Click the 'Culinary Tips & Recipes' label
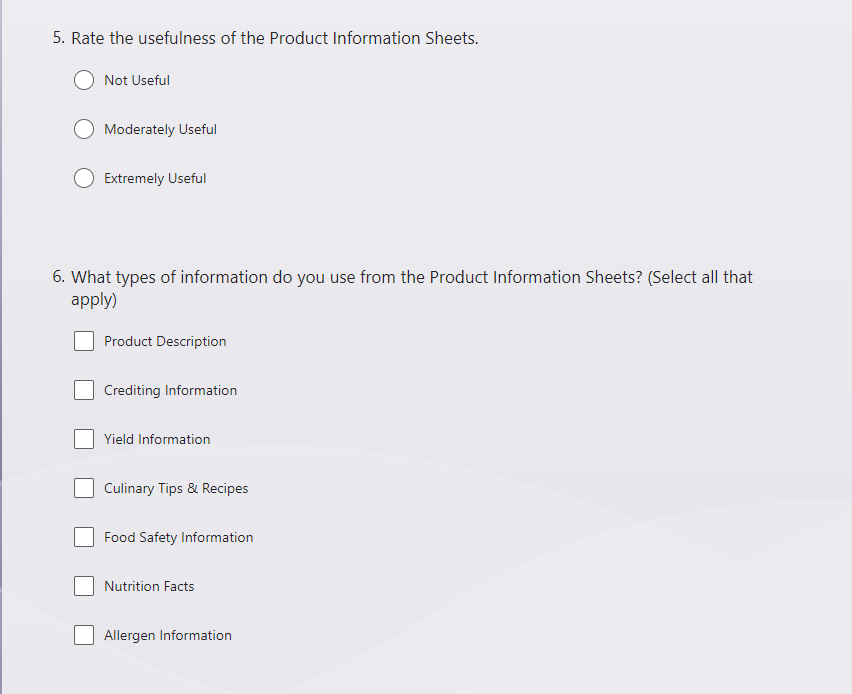 click(x=176, y=488)
